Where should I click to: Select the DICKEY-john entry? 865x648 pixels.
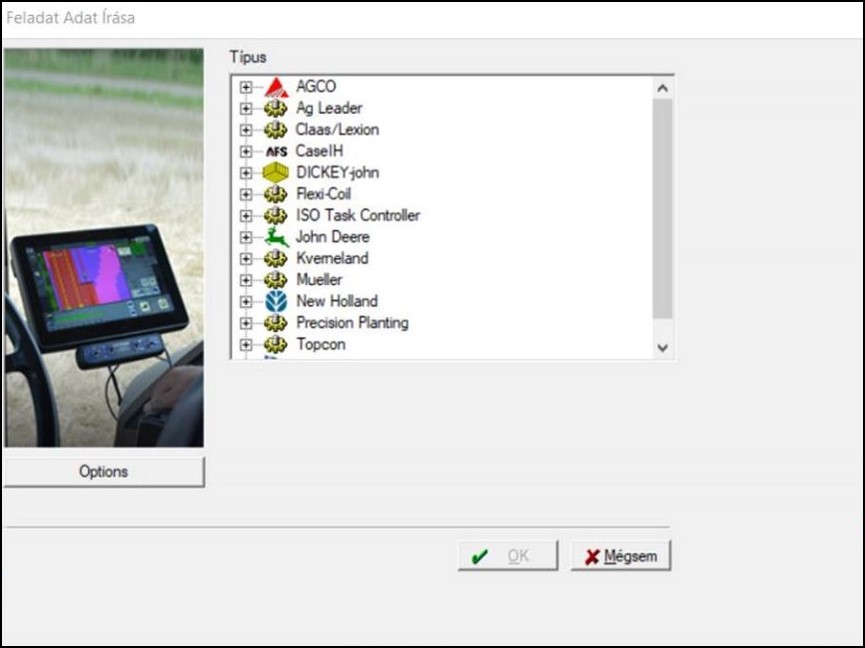(x=338, y=173)
